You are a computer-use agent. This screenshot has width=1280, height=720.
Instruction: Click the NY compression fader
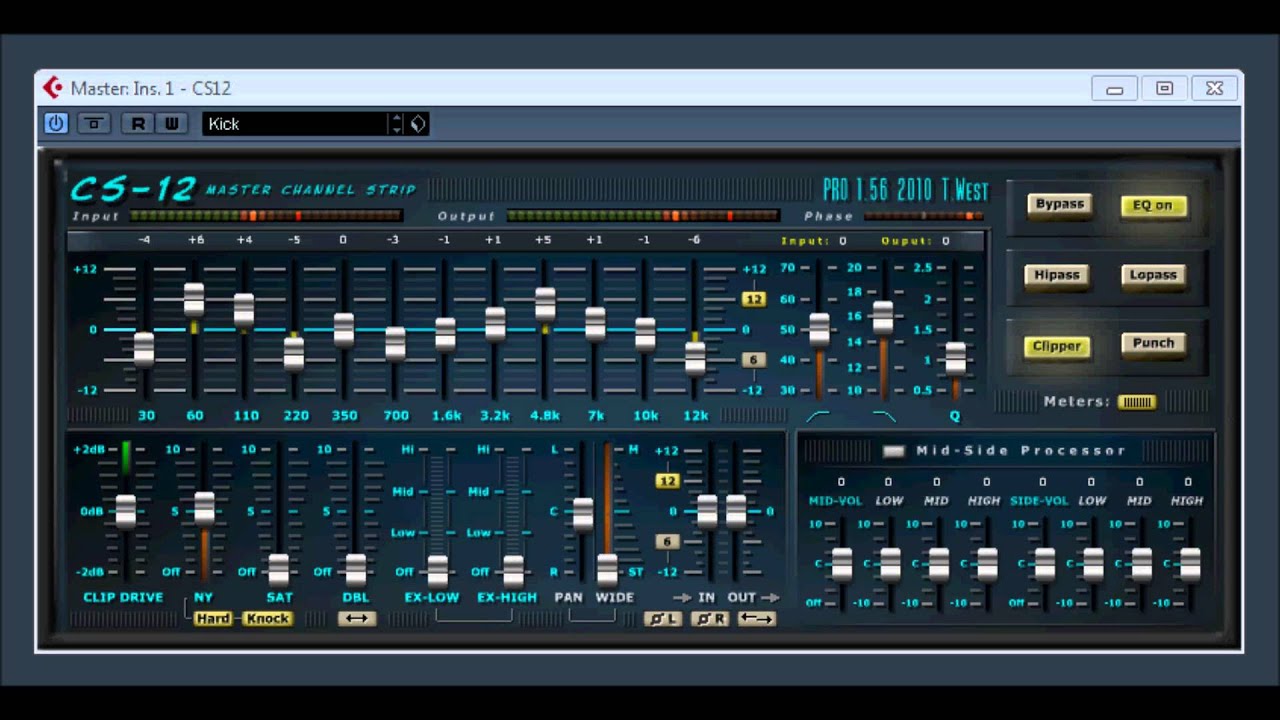click(204, 508)
